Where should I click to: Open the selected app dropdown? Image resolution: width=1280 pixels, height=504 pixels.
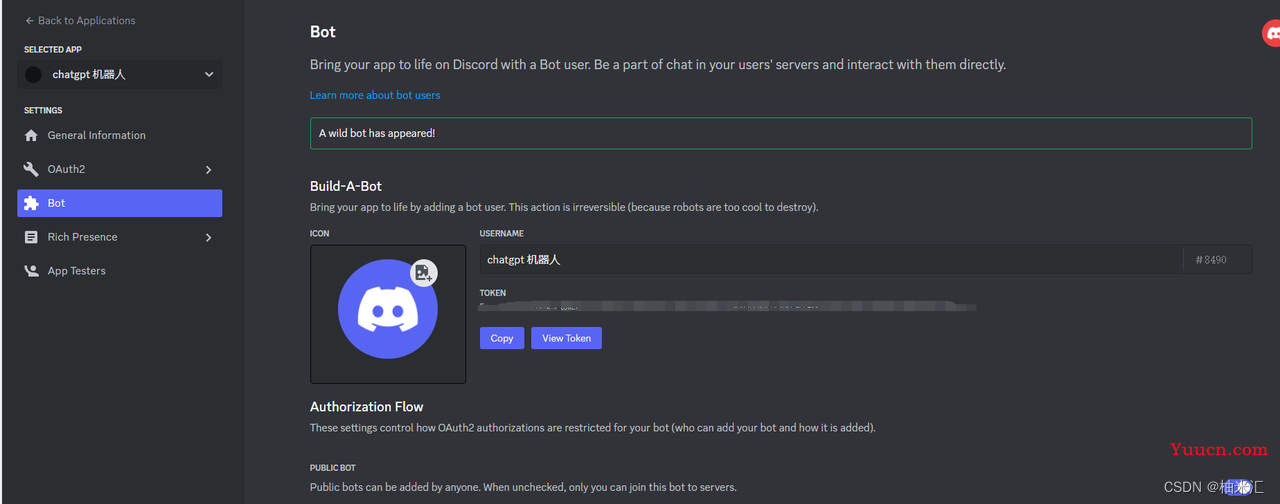click(120, 74)
